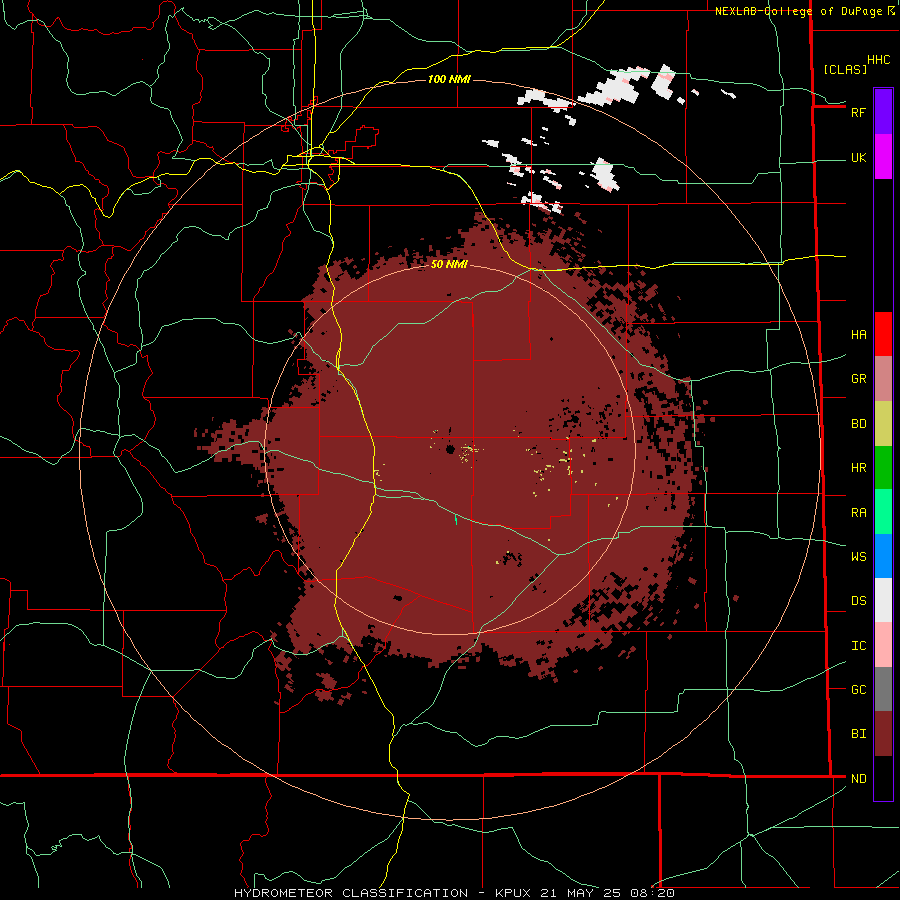Click the 100 NMI range ring label
The height and width of the screenshot is (900, 900).
point(449,79)
